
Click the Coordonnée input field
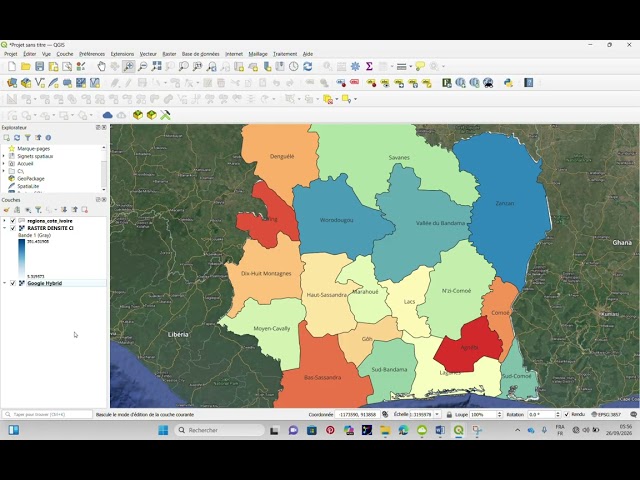tap(357, 414)
